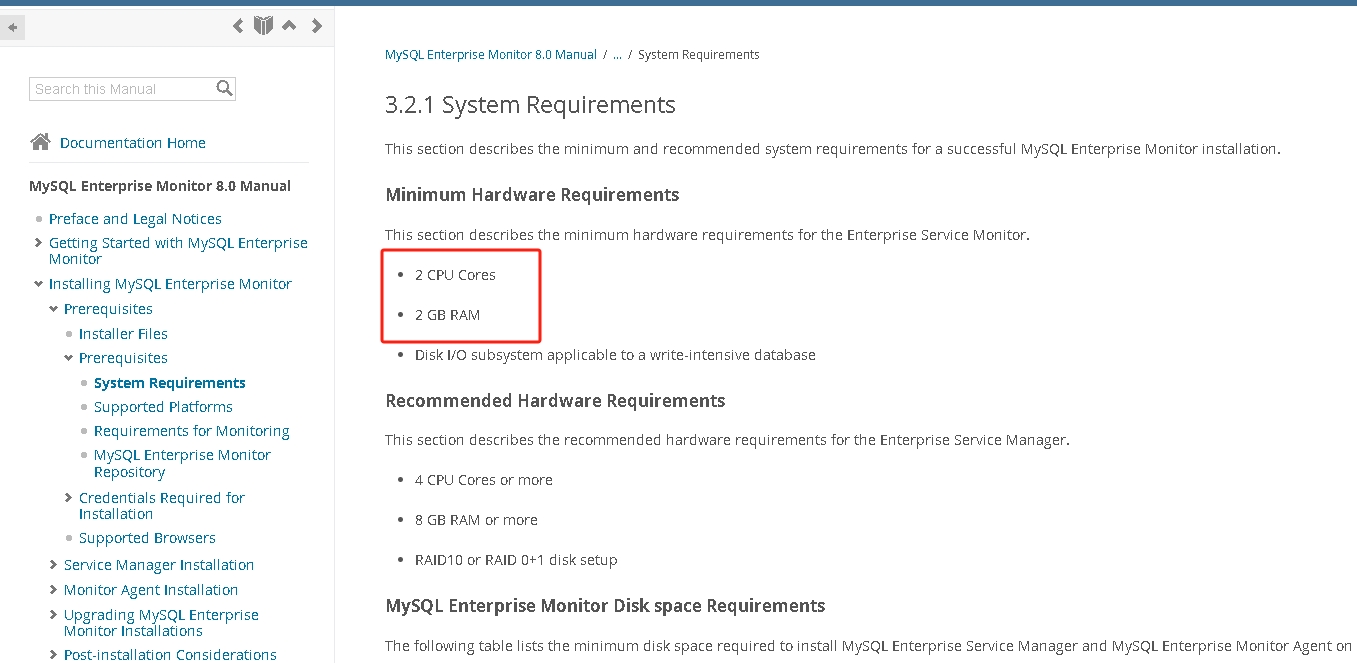Open Installer Files page
1357x663 pixels.
pyautogui.click(x=123, y=334)
